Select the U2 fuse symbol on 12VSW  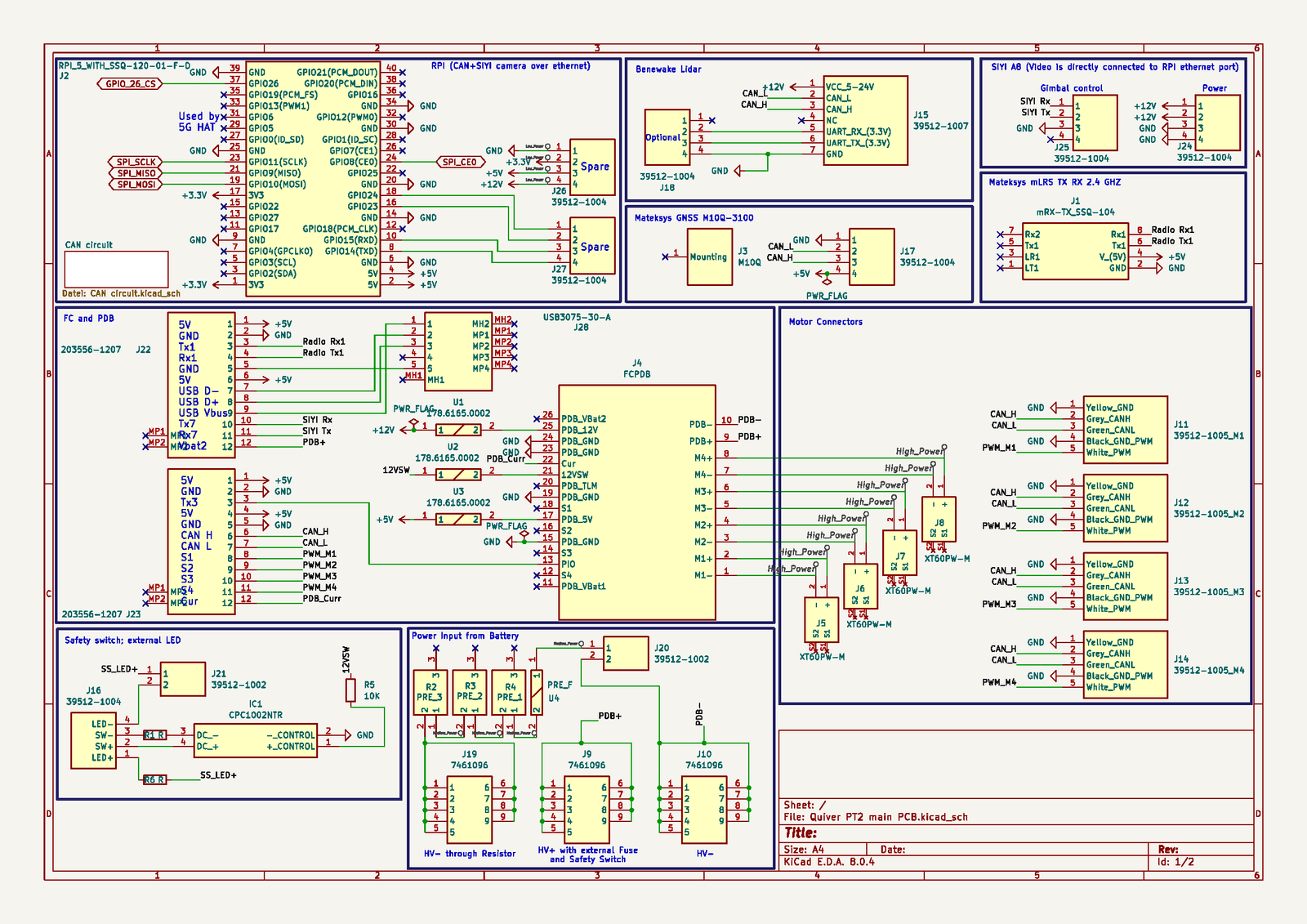click(458, 475)
